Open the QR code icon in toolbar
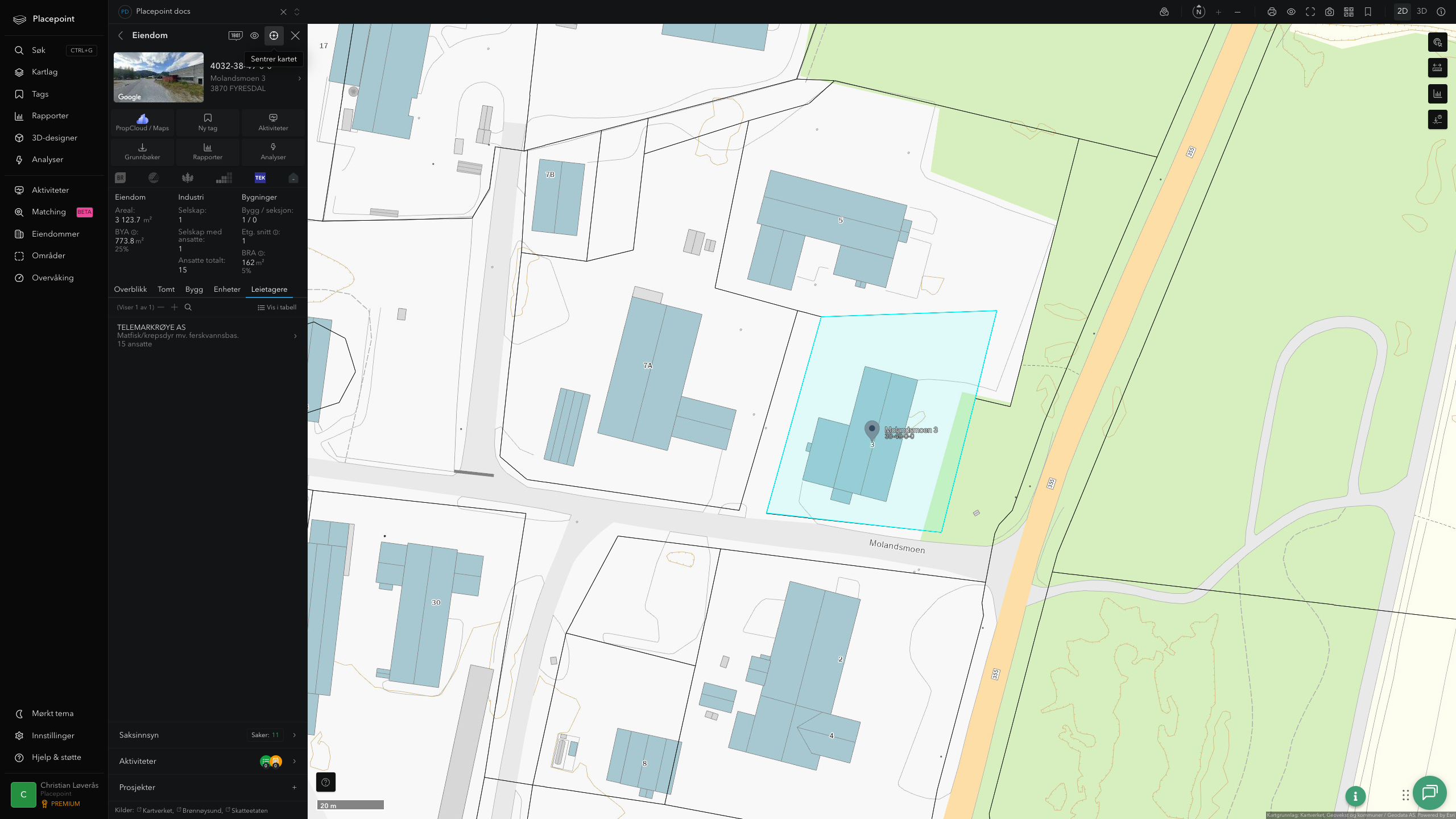This screenshot has height=819, width=1456. pyautogui.click(x=1349, y=11)
